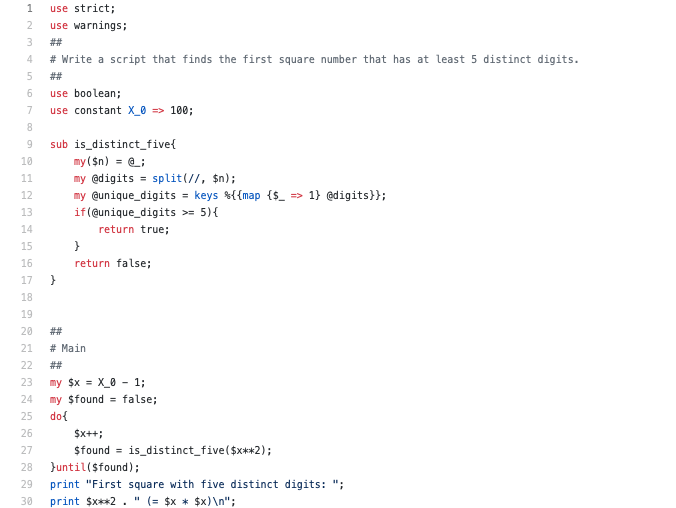The height and width of the screenshot is (508, 676).
Task: Click the '# Main' comment
Action: (x=68, y=348)
